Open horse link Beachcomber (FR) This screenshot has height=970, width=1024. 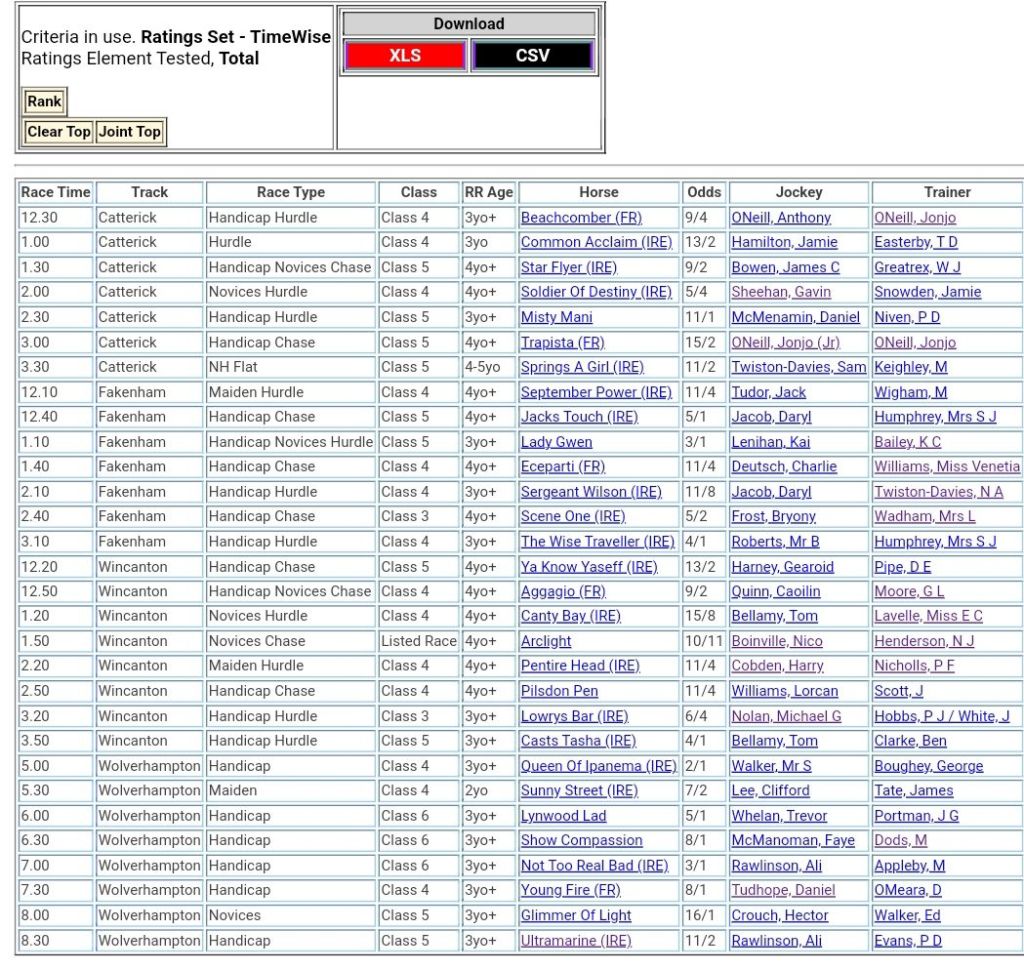coord(581,218)
